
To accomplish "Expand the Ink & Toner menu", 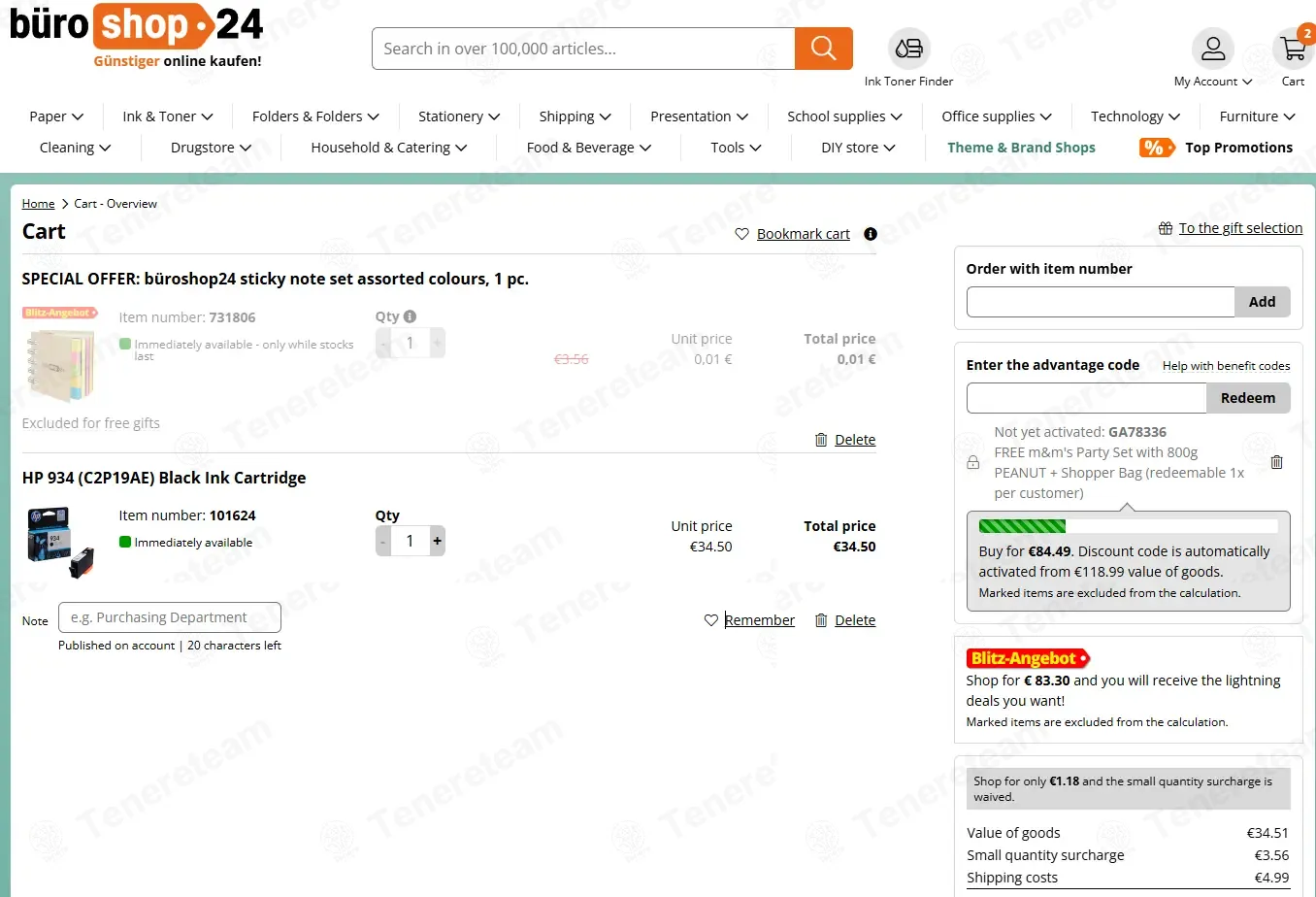I will click(168, 116).
